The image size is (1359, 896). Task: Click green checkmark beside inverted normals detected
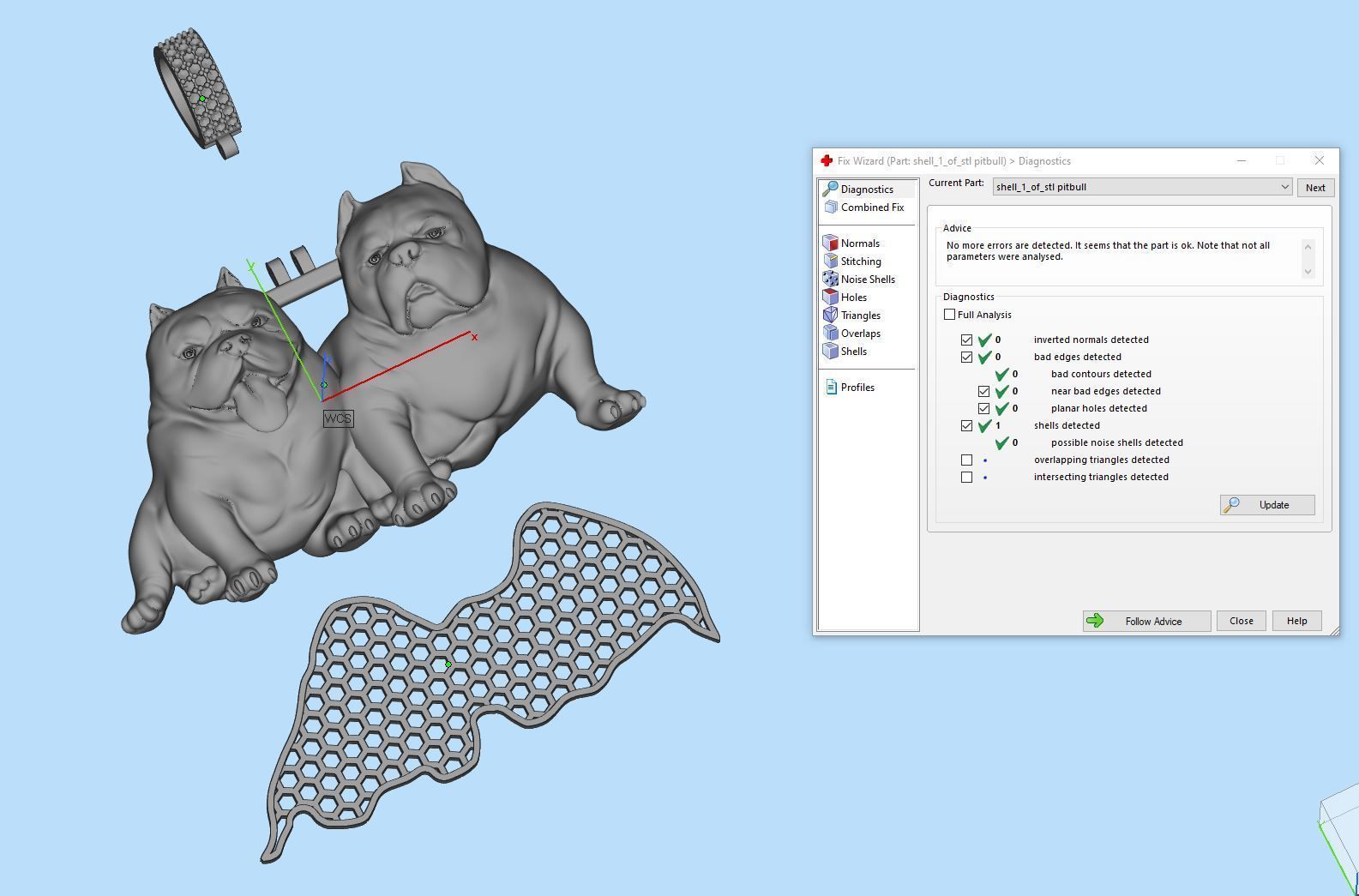(x=984, y=340)
